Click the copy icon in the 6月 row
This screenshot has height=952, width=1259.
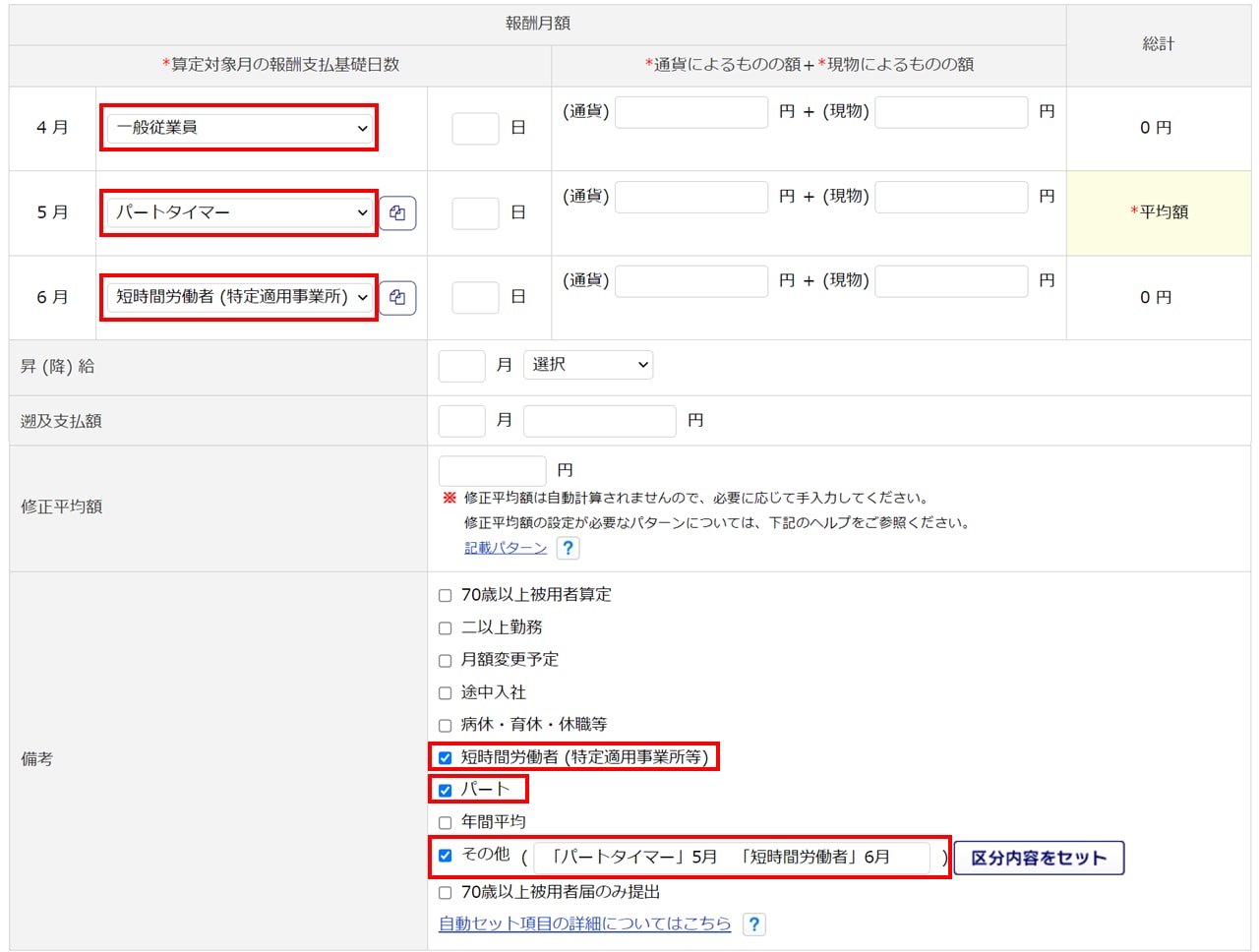click(397, 298)
